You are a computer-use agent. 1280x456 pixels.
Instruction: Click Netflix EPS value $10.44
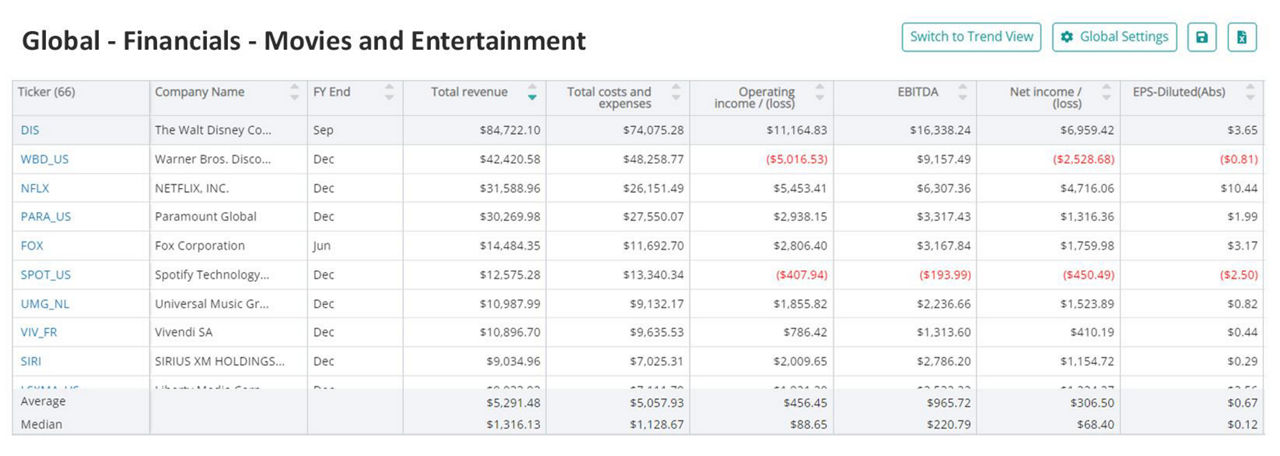point(1240,188)
